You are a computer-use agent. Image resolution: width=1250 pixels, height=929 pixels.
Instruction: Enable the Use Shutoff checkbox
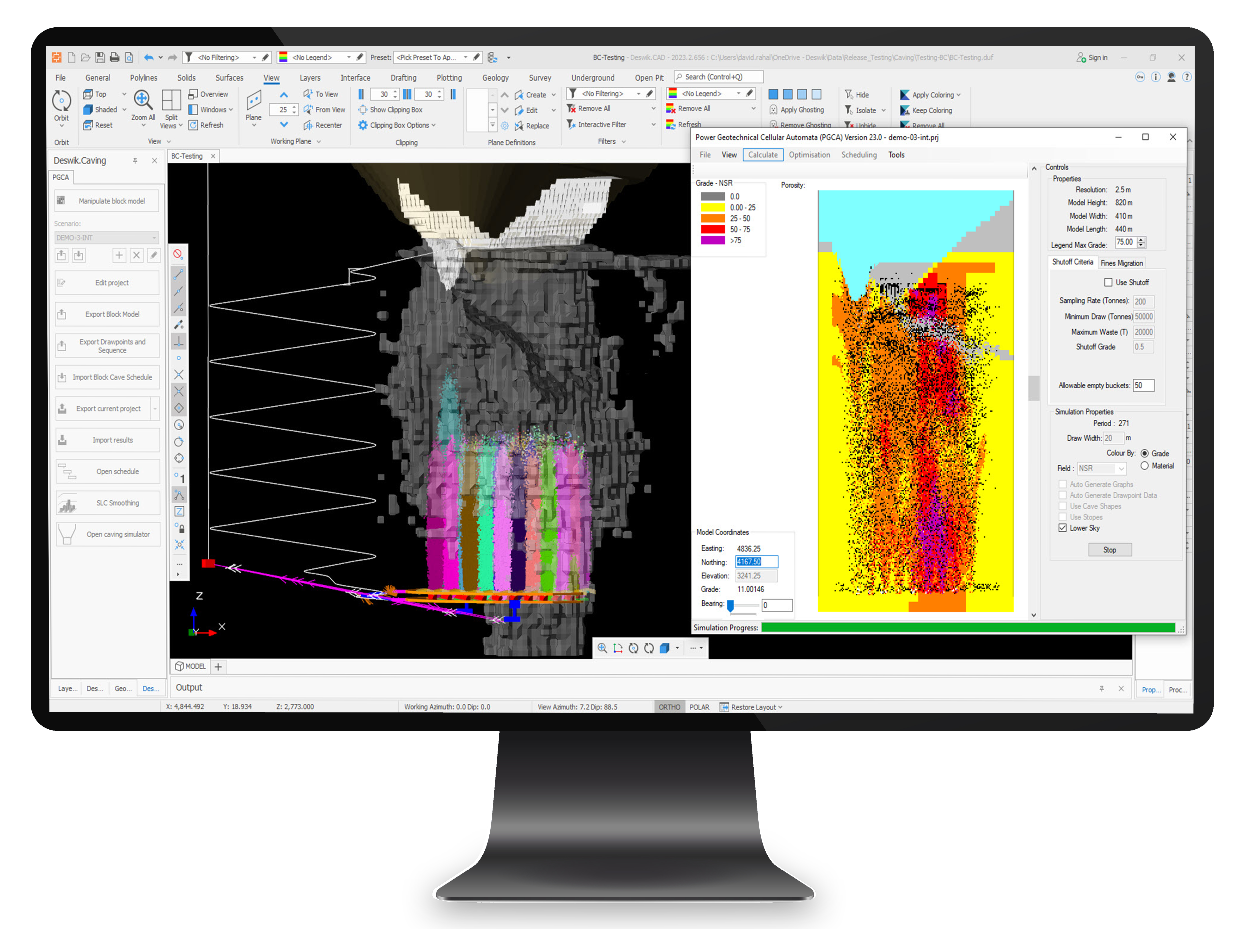[1108, 283]
